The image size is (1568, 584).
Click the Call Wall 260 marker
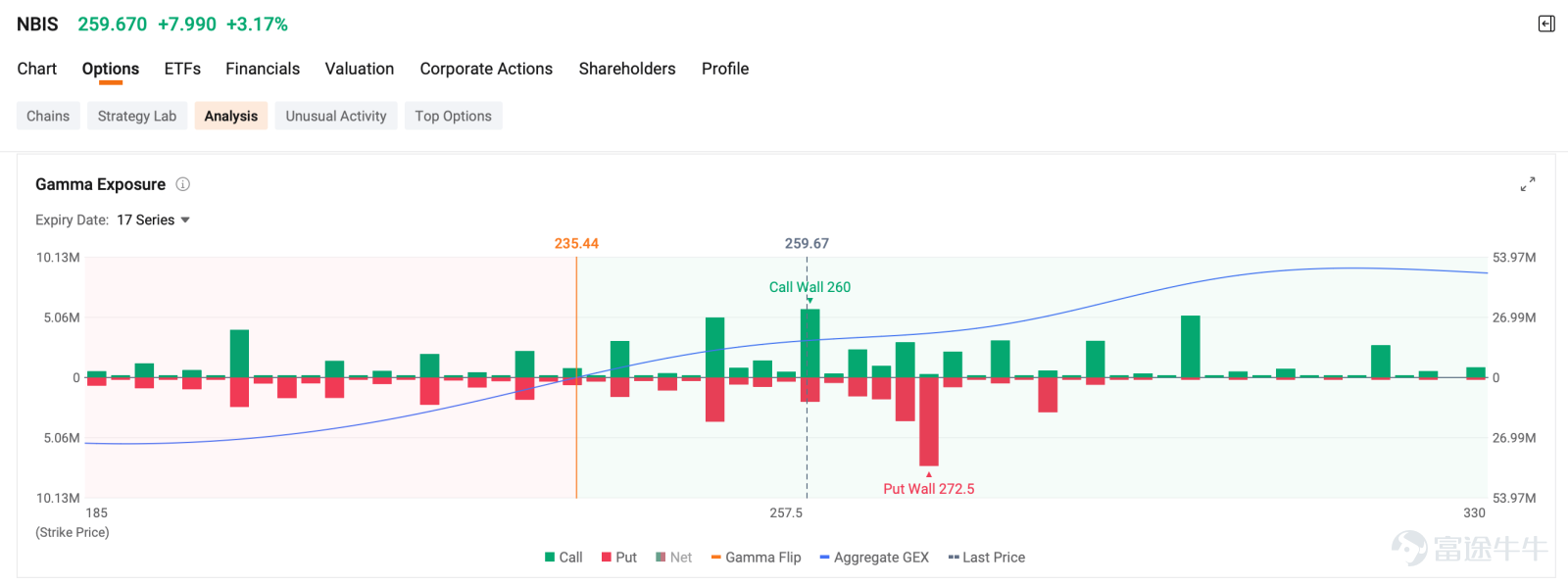[809, 287]
